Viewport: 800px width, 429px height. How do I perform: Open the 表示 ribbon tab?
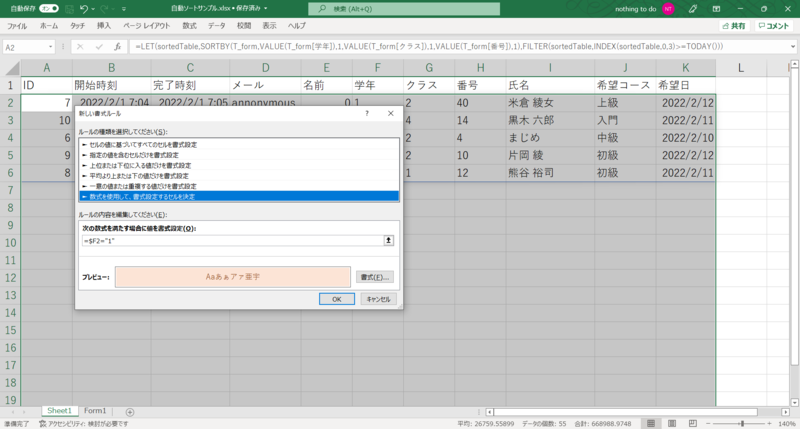click(269, 26)
